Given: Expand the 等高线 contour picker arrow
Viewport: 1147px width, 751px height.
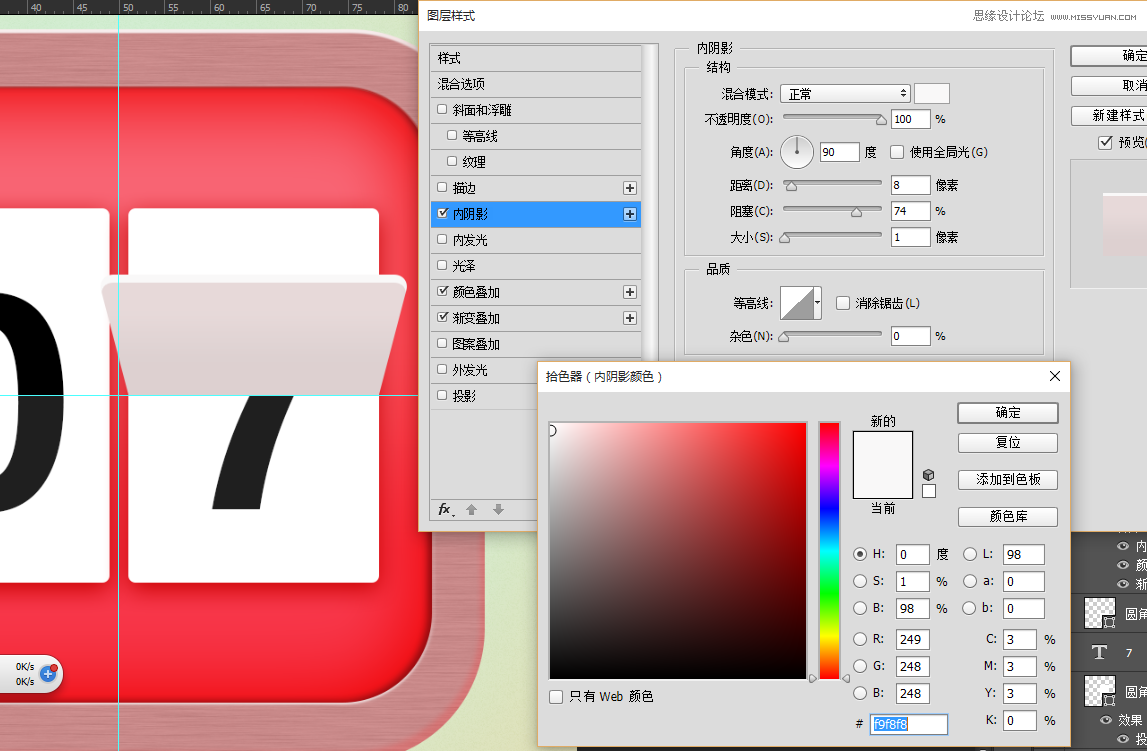Looking at the screenshot, I should (818, 303).
